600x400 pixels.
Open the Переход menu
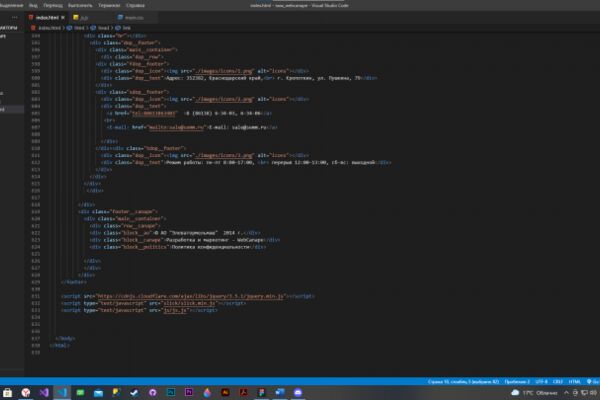(x=53, y=5)
